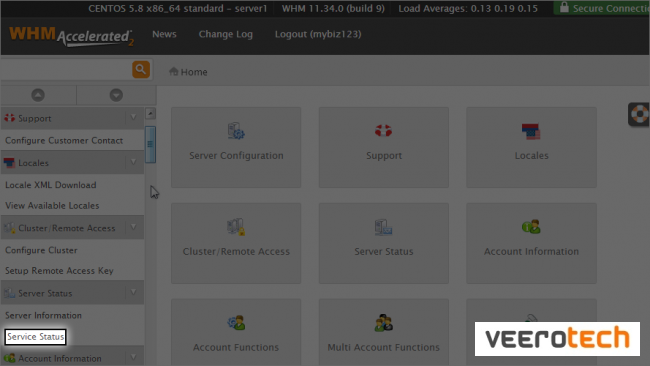Open the Server Status tile icon
Screen dimensions: 650x366
point(383,227)
